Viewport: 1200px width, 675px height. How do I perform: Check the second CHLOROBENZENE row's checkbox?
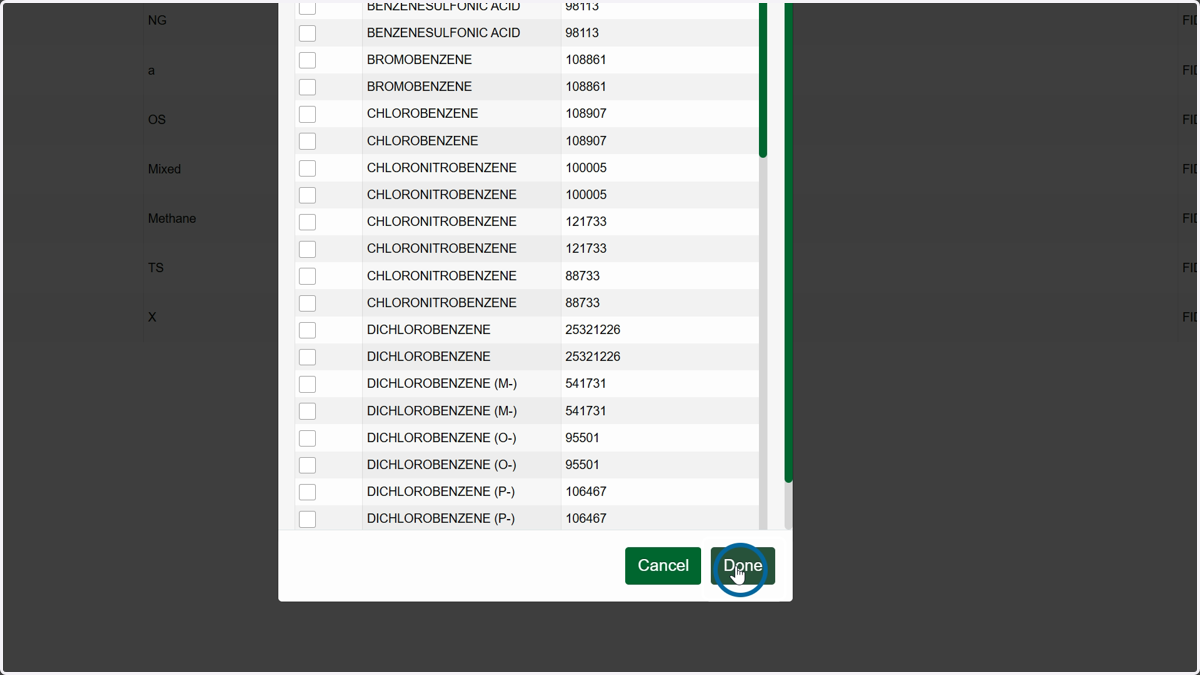[307, 141]
